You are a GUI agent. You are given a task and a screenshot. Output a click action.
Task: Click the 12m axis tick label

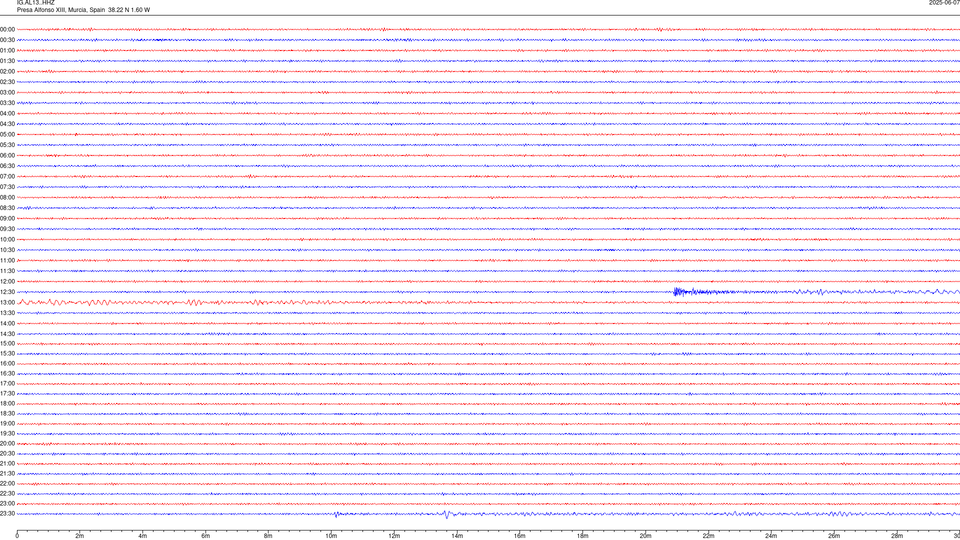[394, 536]
